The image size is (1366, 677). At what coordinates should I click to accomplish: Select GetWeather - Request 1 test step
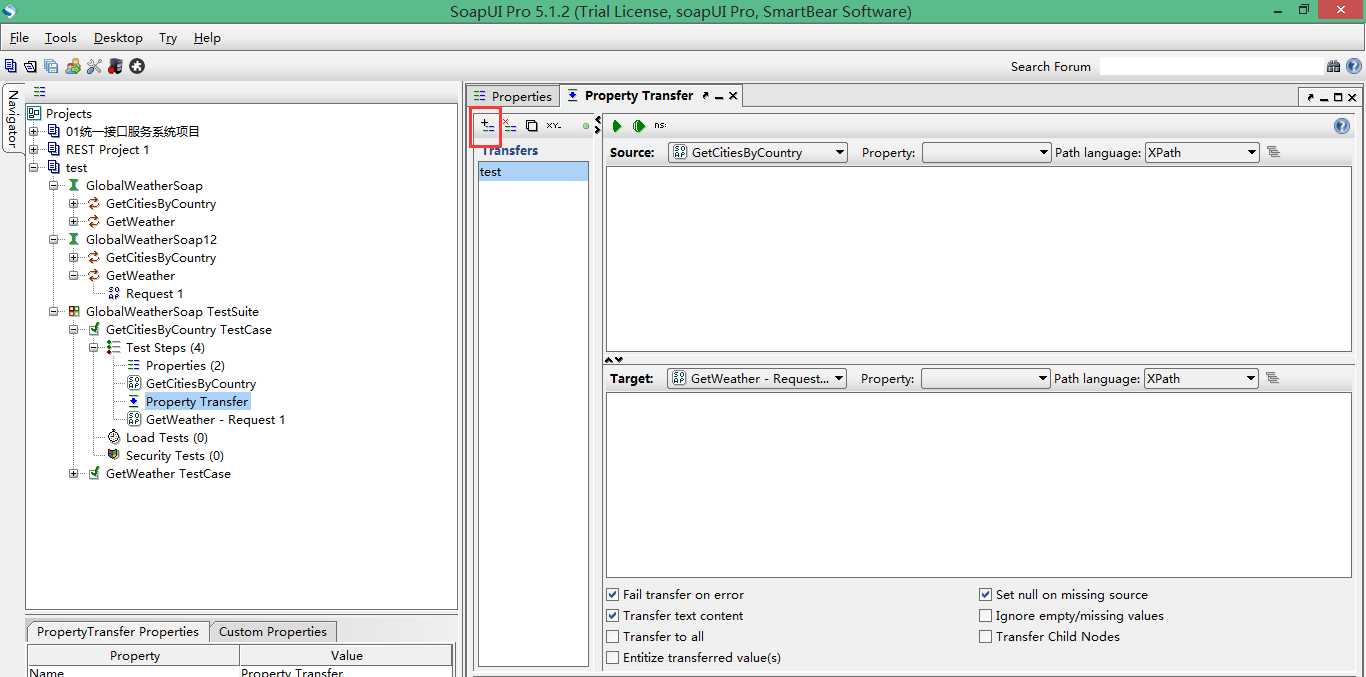click(215, 419)
